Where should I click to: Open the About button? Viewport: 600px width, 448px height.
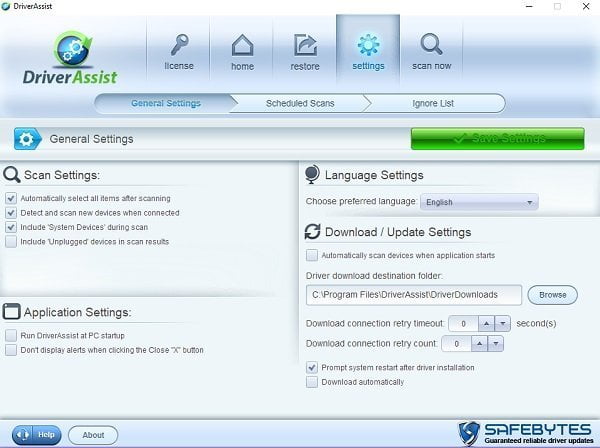93,435
